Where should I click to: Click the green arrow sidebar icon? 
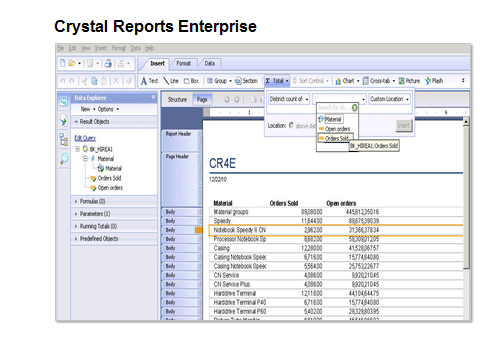63,121
